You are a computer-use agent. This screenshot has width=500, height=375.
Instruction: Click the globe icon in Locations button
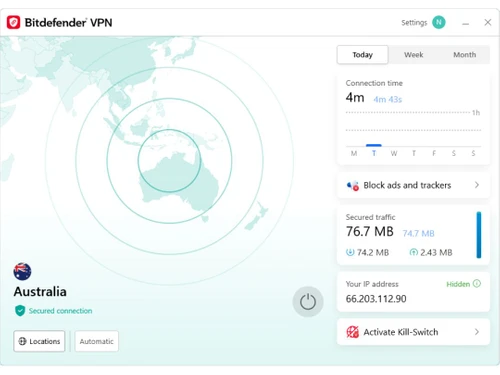point(22,341)
